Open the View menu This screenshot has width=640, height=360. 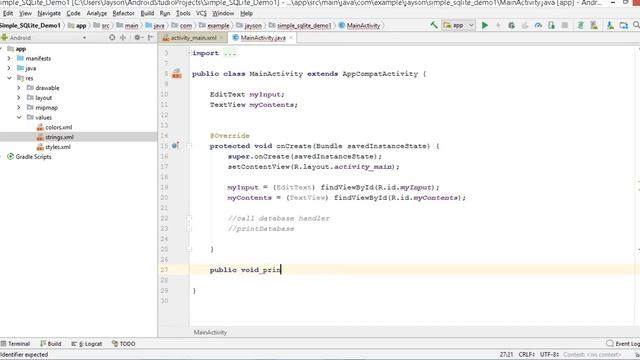pos(25,13)
